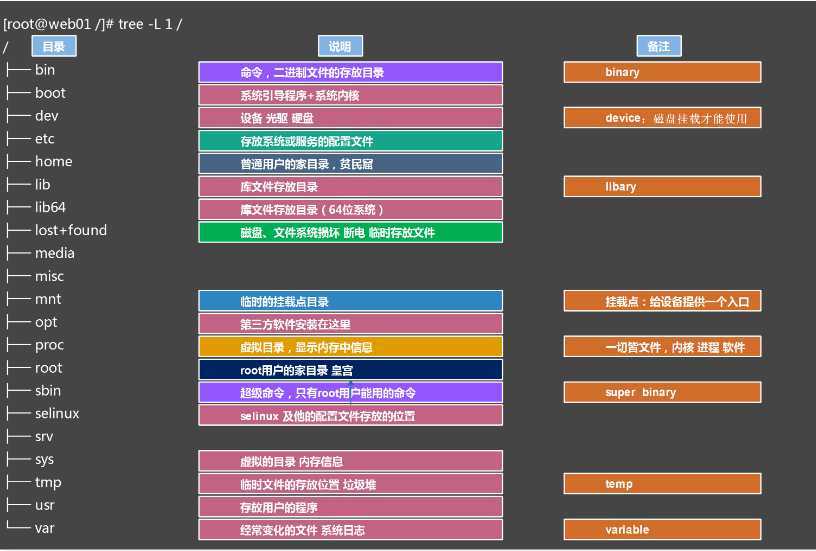This screenshot has height=551, width=816.
Task: Click the green box '磁盘、文件系统损坏 断电 临时存放文件'
Action: 350,233
